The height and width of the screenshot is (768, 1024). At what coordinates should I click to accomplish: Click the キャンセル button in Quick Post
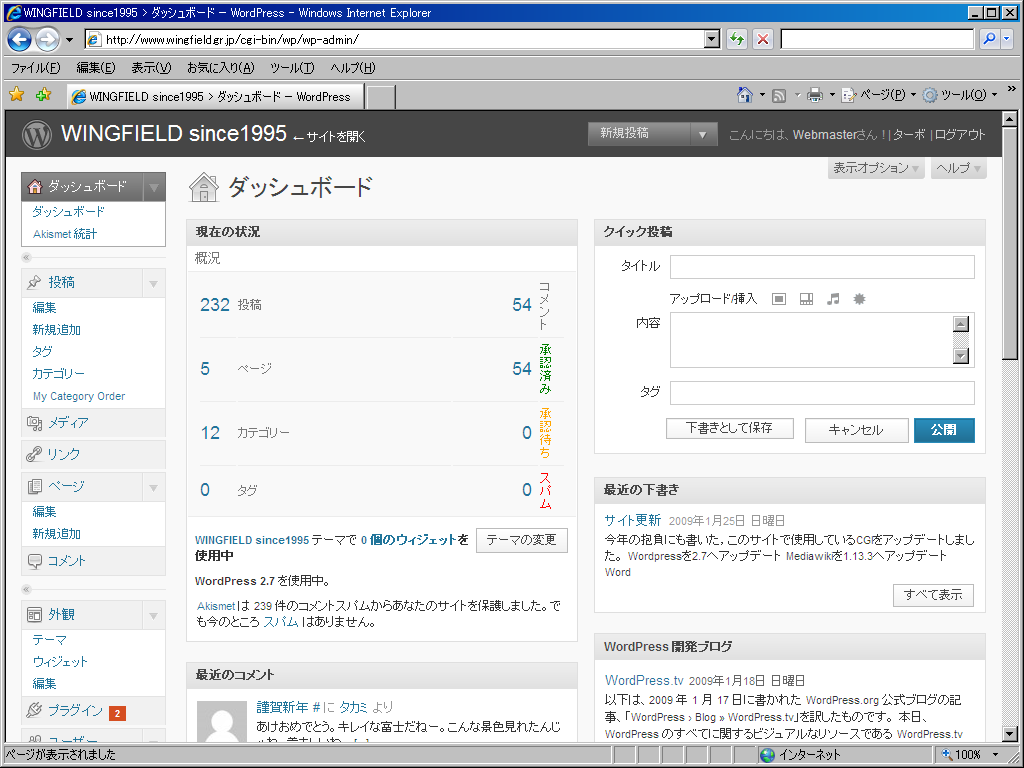[x=856, y=430]
